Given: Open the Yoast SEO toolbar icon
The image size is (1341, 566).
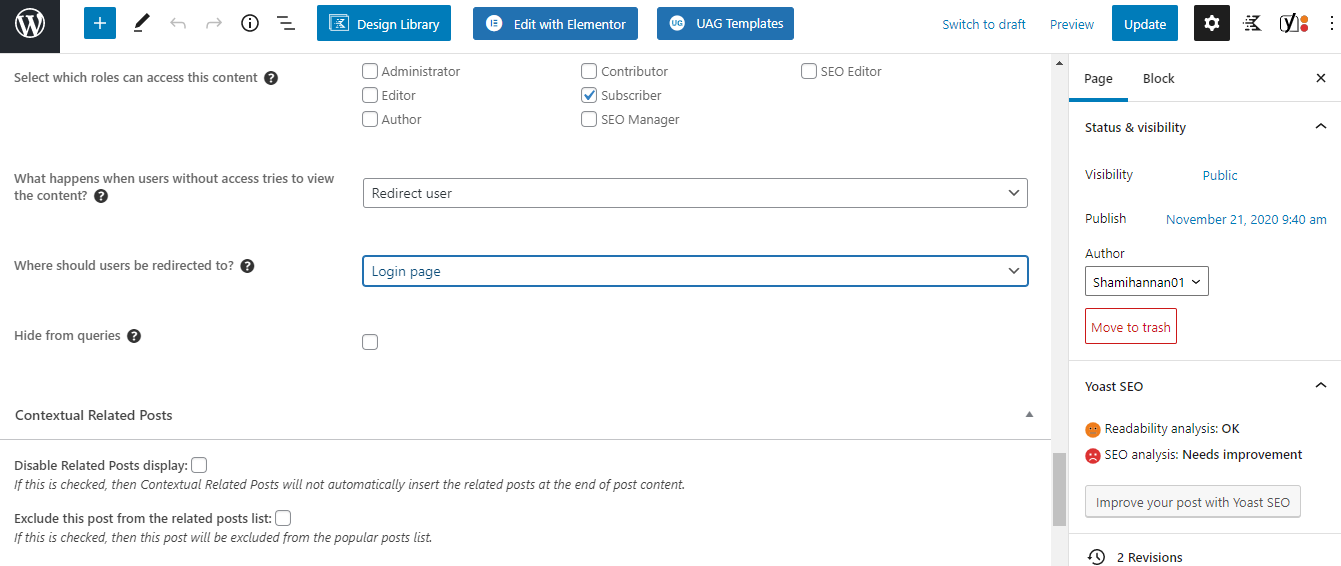Looking at the screenshot, I should click(1294, 24).
